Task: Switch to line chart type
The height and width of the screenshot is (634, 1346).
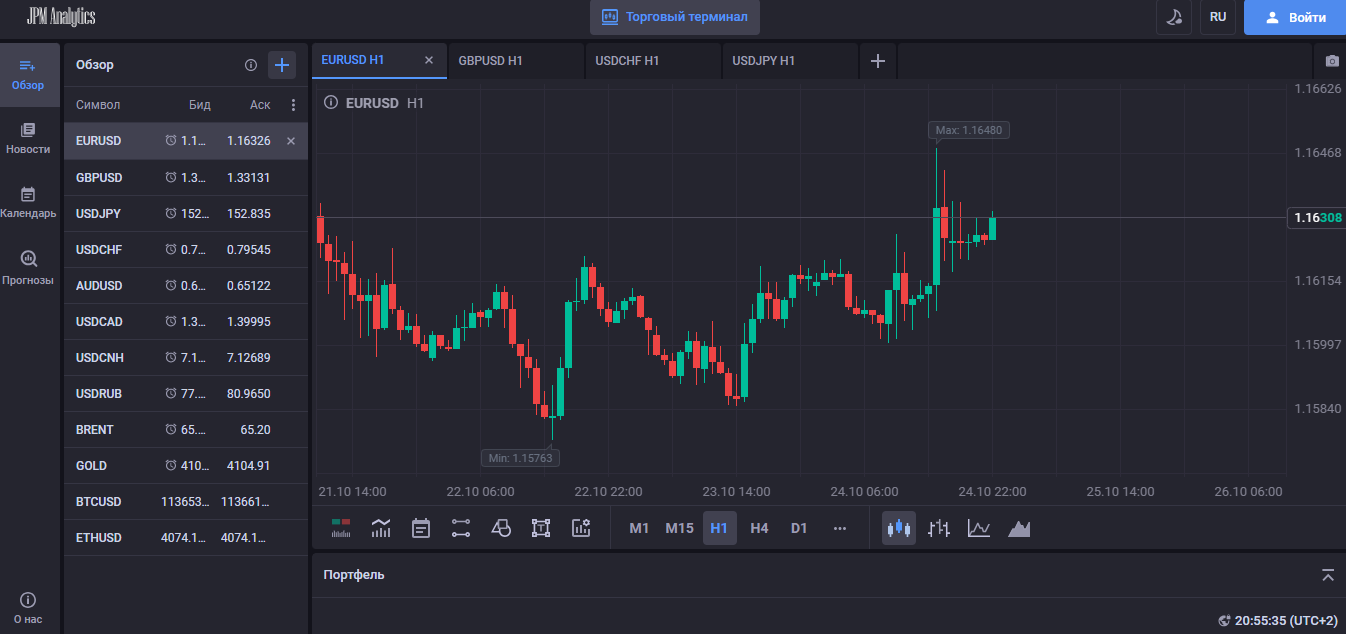Action: [978, 528]
